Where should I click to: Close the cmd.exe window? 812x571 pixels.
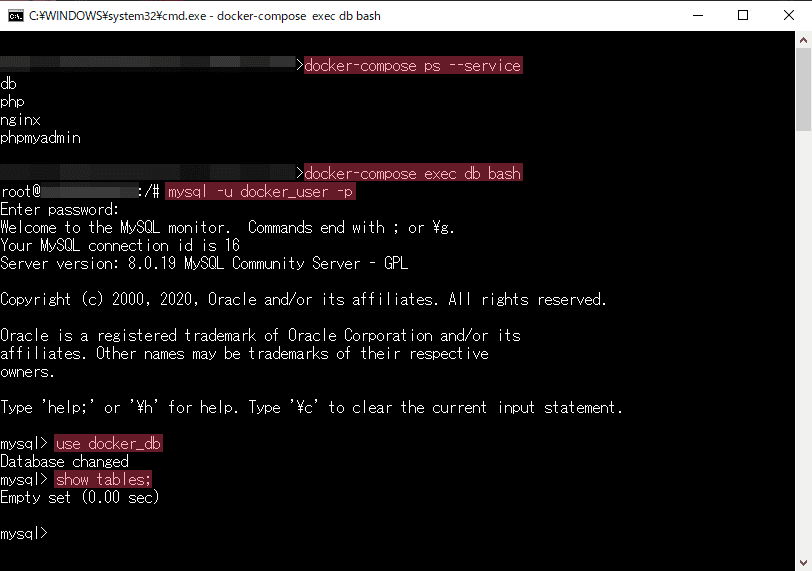[x=788, y=16]
